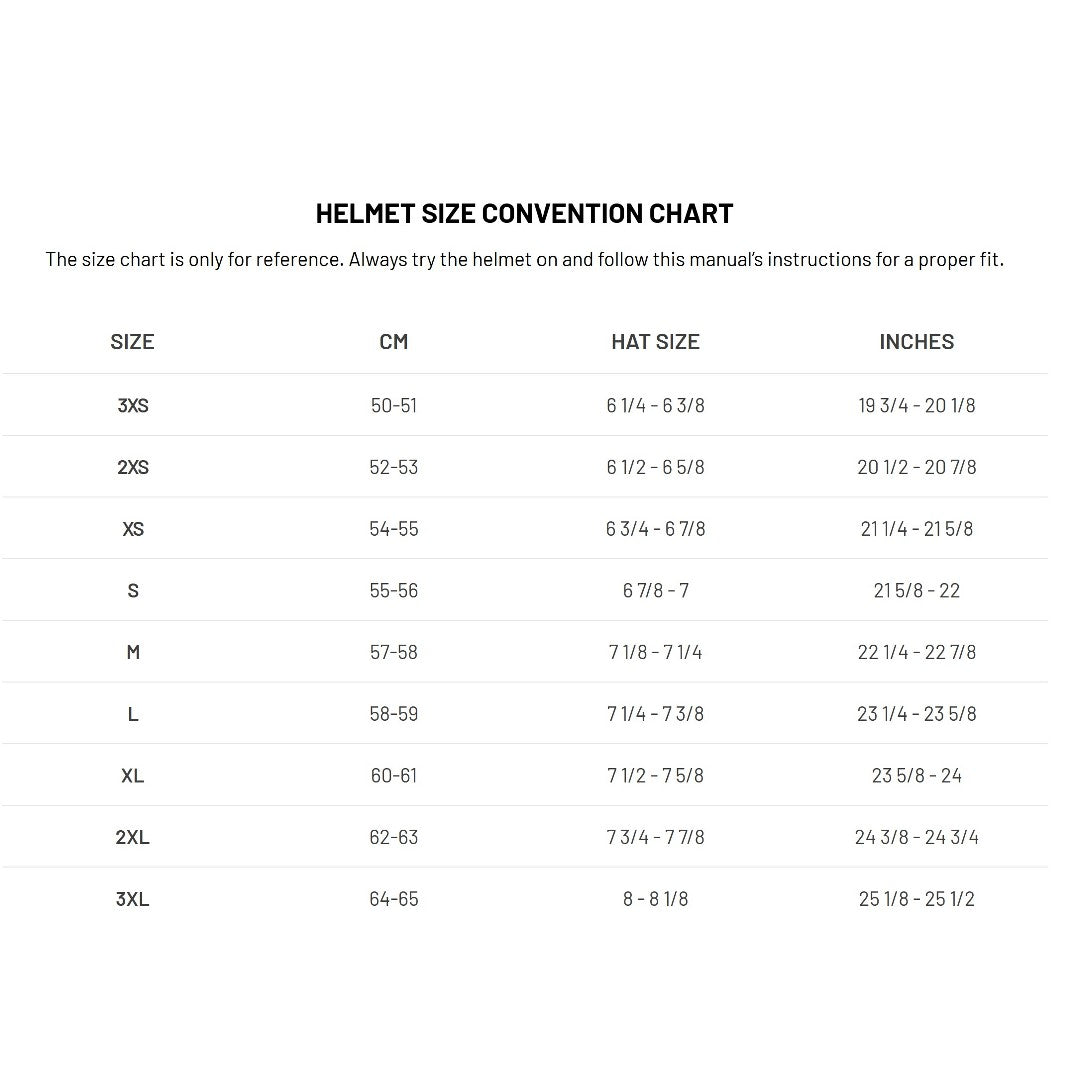1080x1080 pixels.
Task: Click the 6 7/8 - 7 hat size cell
Action: 655,591
